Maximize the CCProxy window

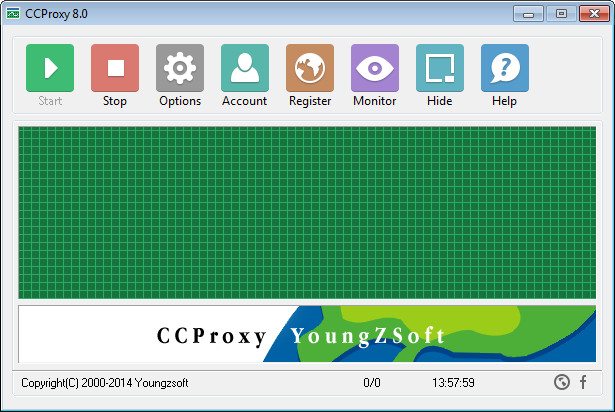[x=559, y=13]
